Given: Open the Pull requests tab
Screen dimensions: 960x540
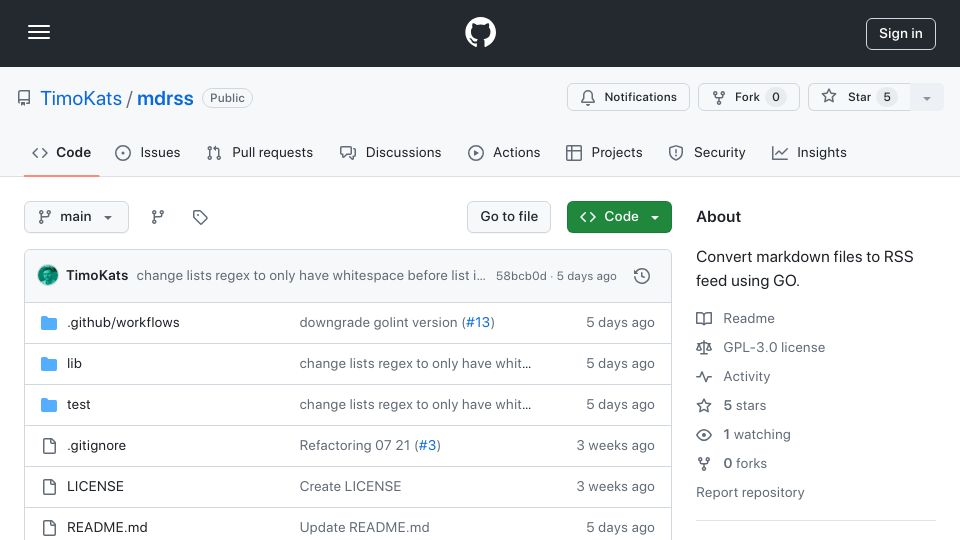Looking at the screenshot, I should 260,152.
